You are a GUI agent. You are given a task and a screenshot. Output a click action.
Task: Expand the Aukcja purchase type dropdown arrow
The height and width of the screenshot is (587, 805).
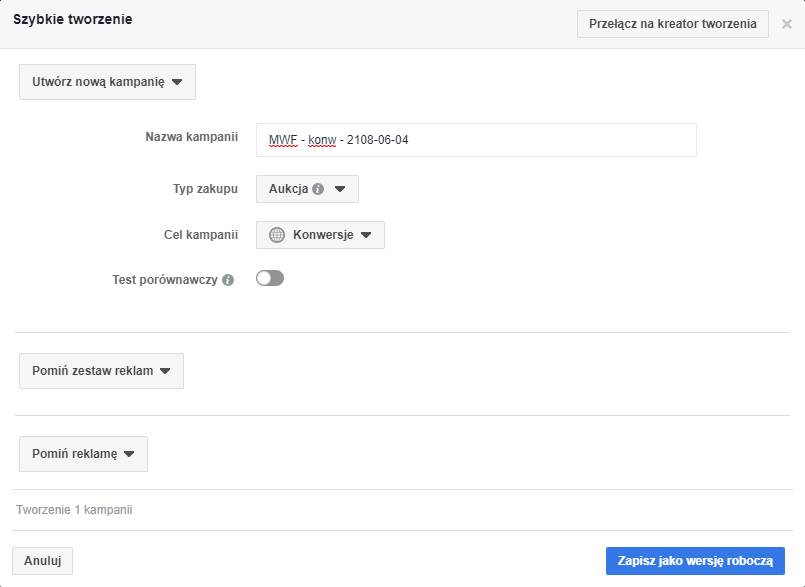click(x=340, y=189)
